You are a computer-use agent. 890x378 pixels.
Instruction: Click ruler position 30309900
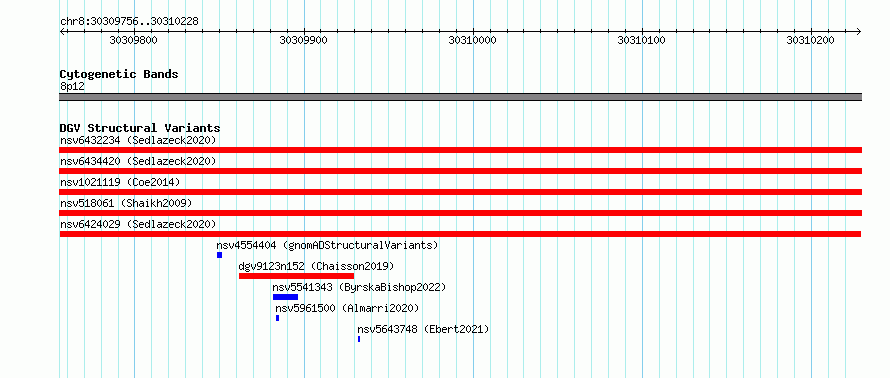303,40
